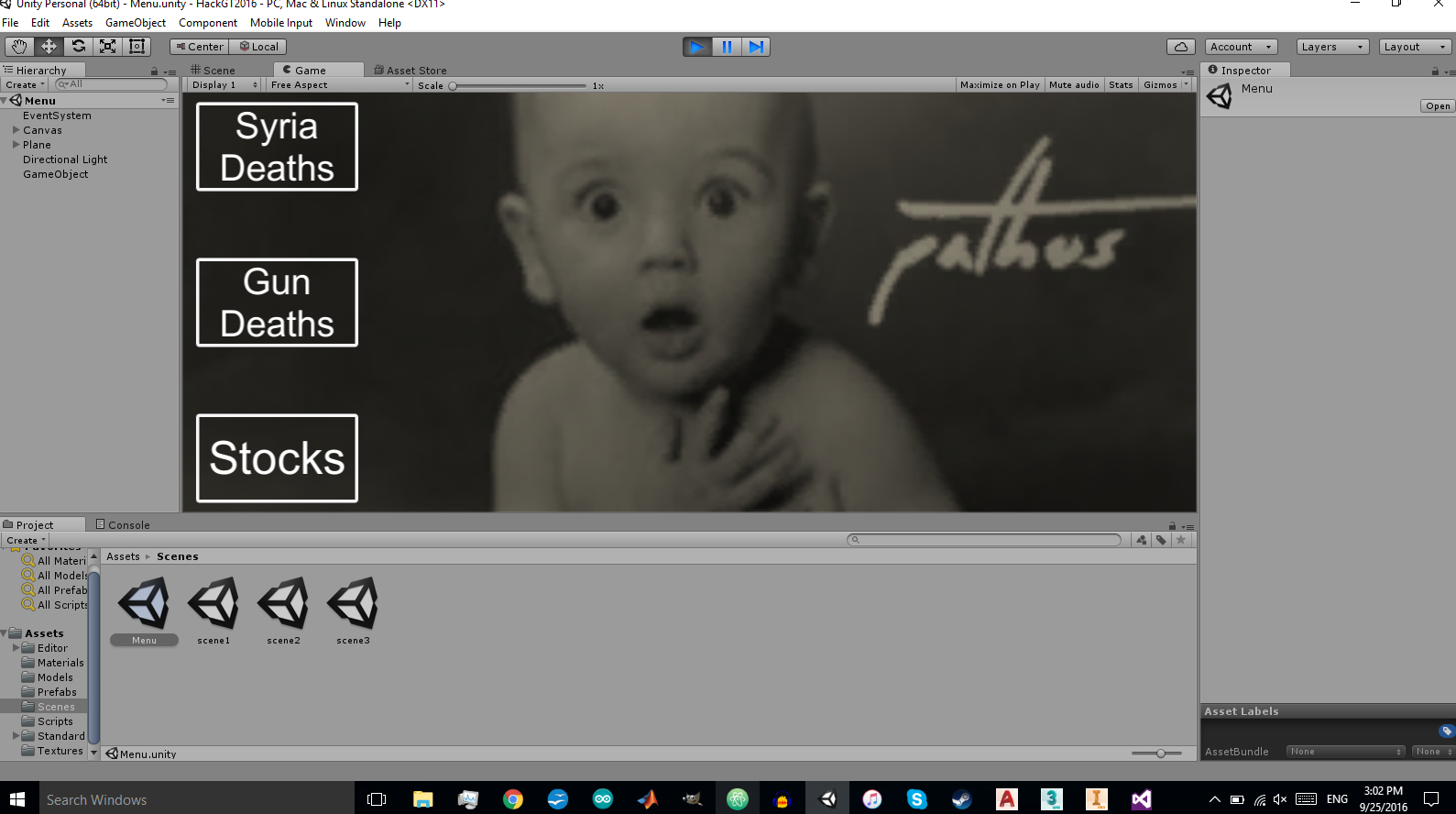
Task: Open the Display 1 dropdown
Action: (224, 85)
